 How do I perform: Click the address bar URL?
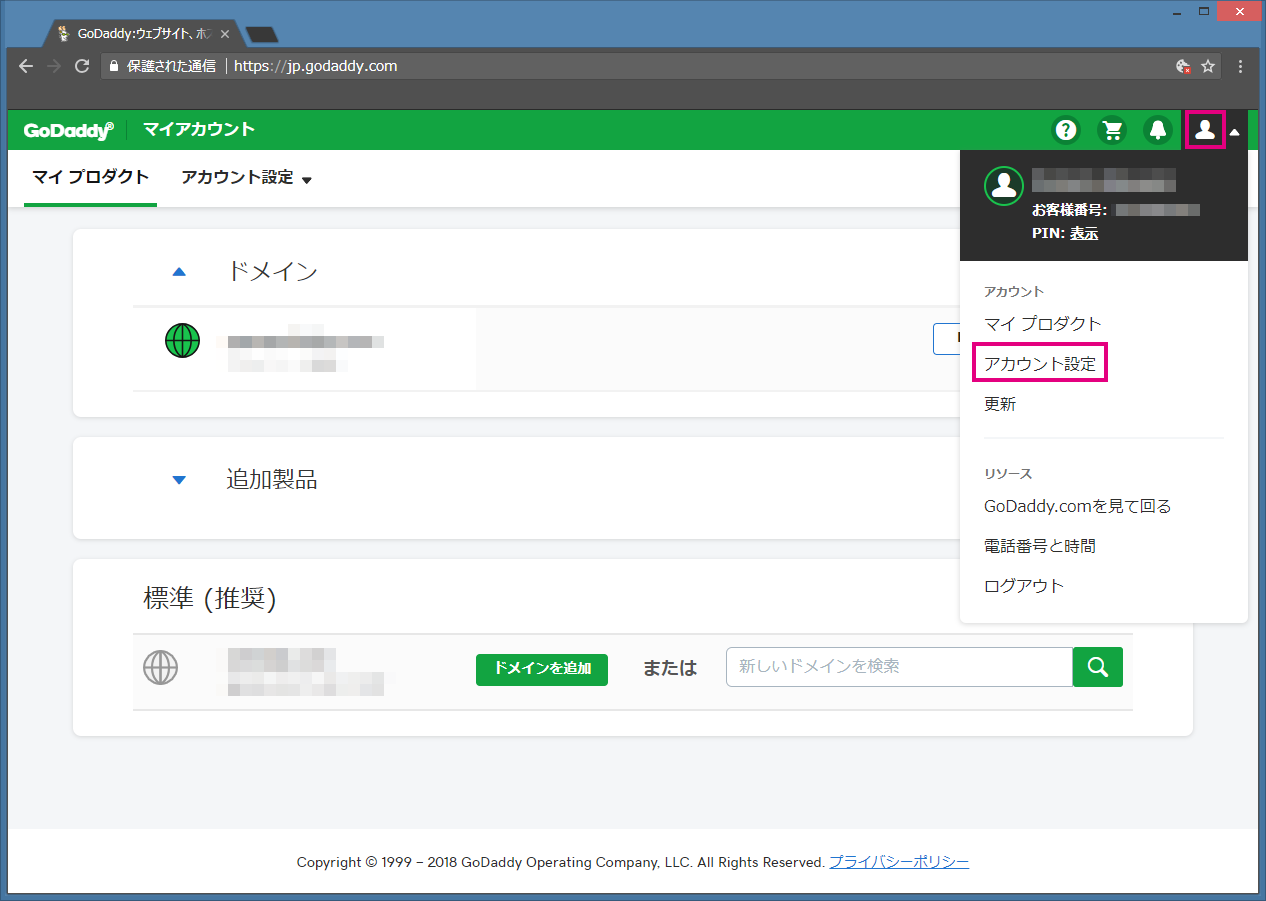coord(316,66)
